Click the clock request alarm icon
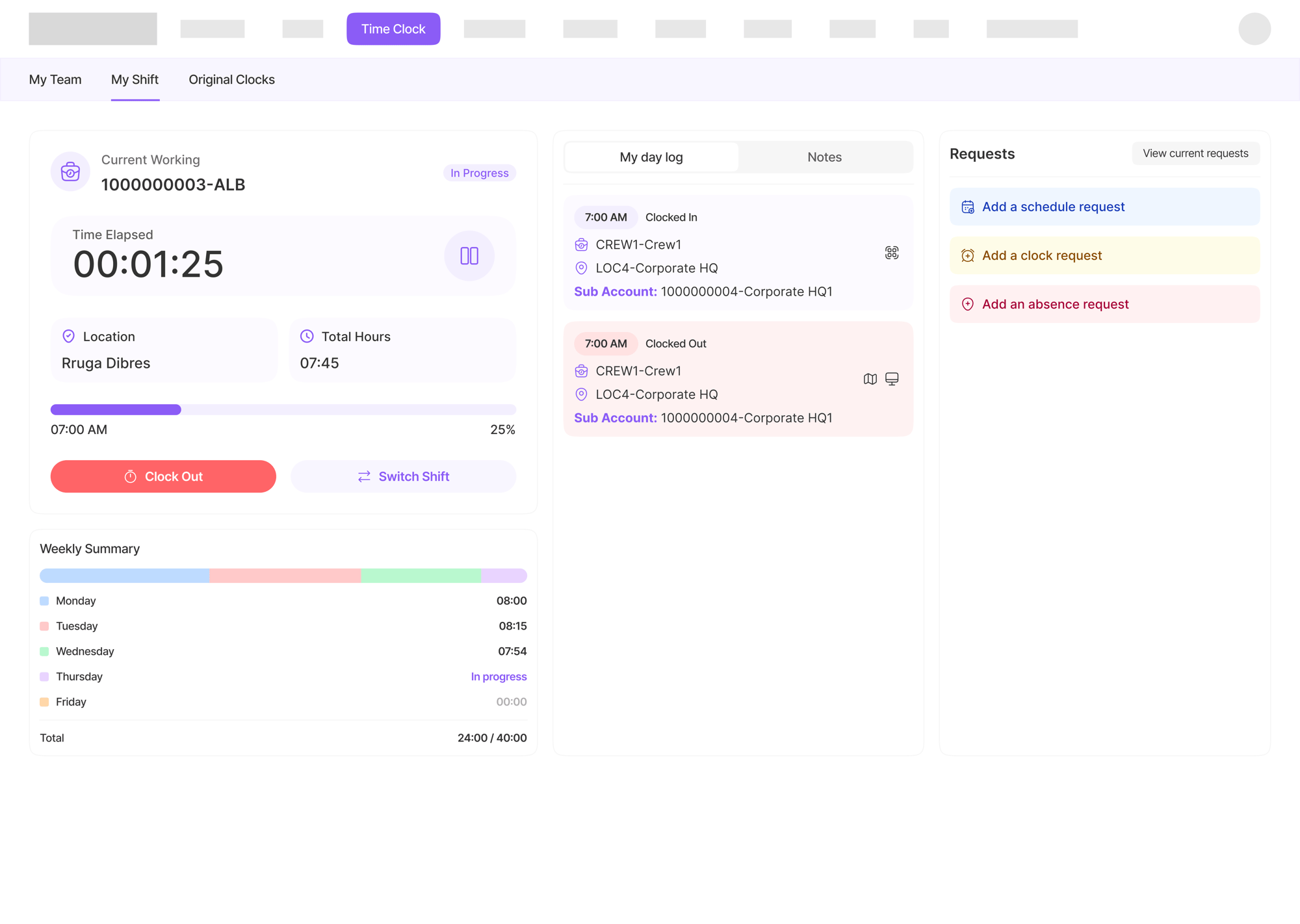Screen dimensions: 1300x924 click(968, 255)
